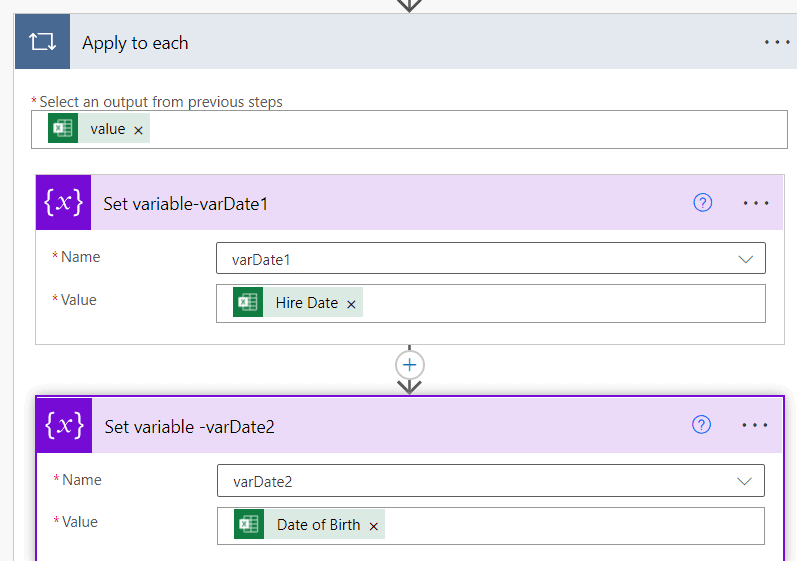Viewport: 797px width, 561px height.
Task: Open Apply to each ellipsis menu
Action: (x=777, y=42)
